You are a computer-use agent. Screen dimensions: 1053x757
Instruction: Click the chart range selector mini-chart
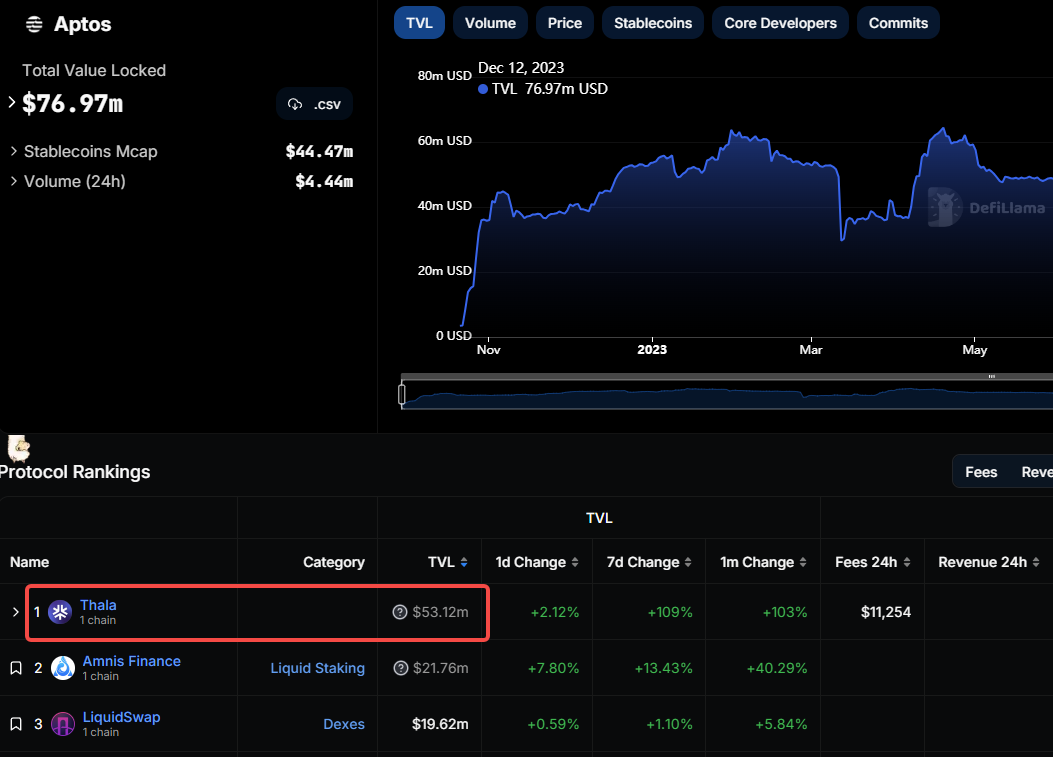tap(727, 394)
